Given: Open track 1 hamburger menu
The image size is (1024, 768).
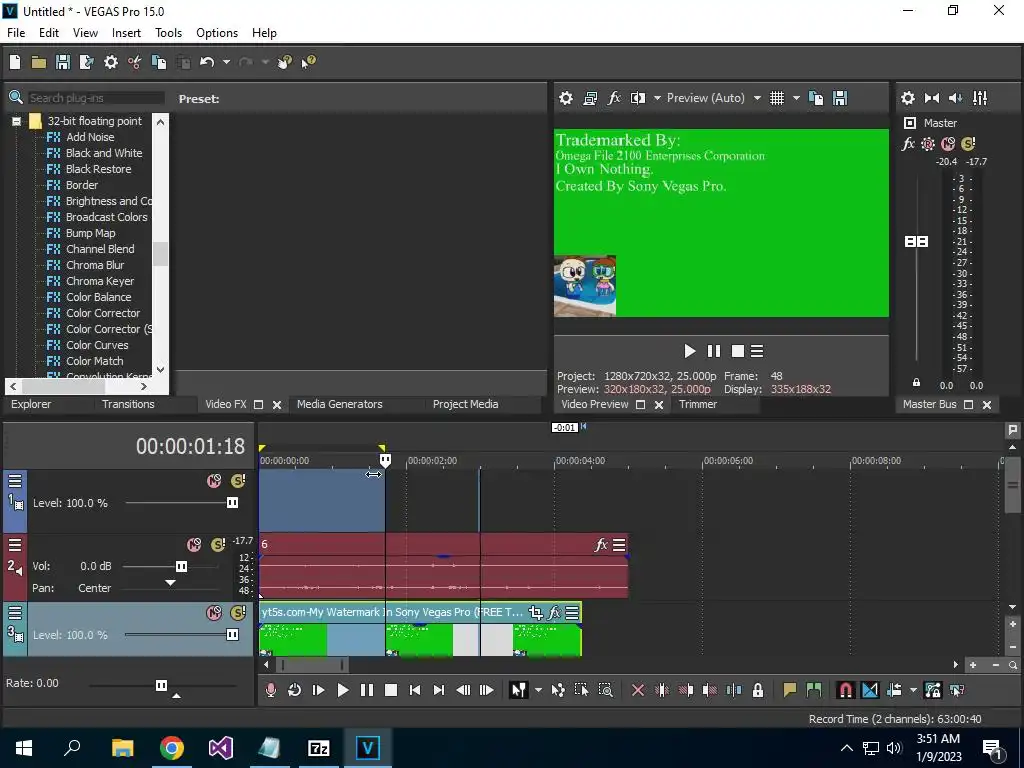Looking at the screenshot, I should (x=15, y=481).
